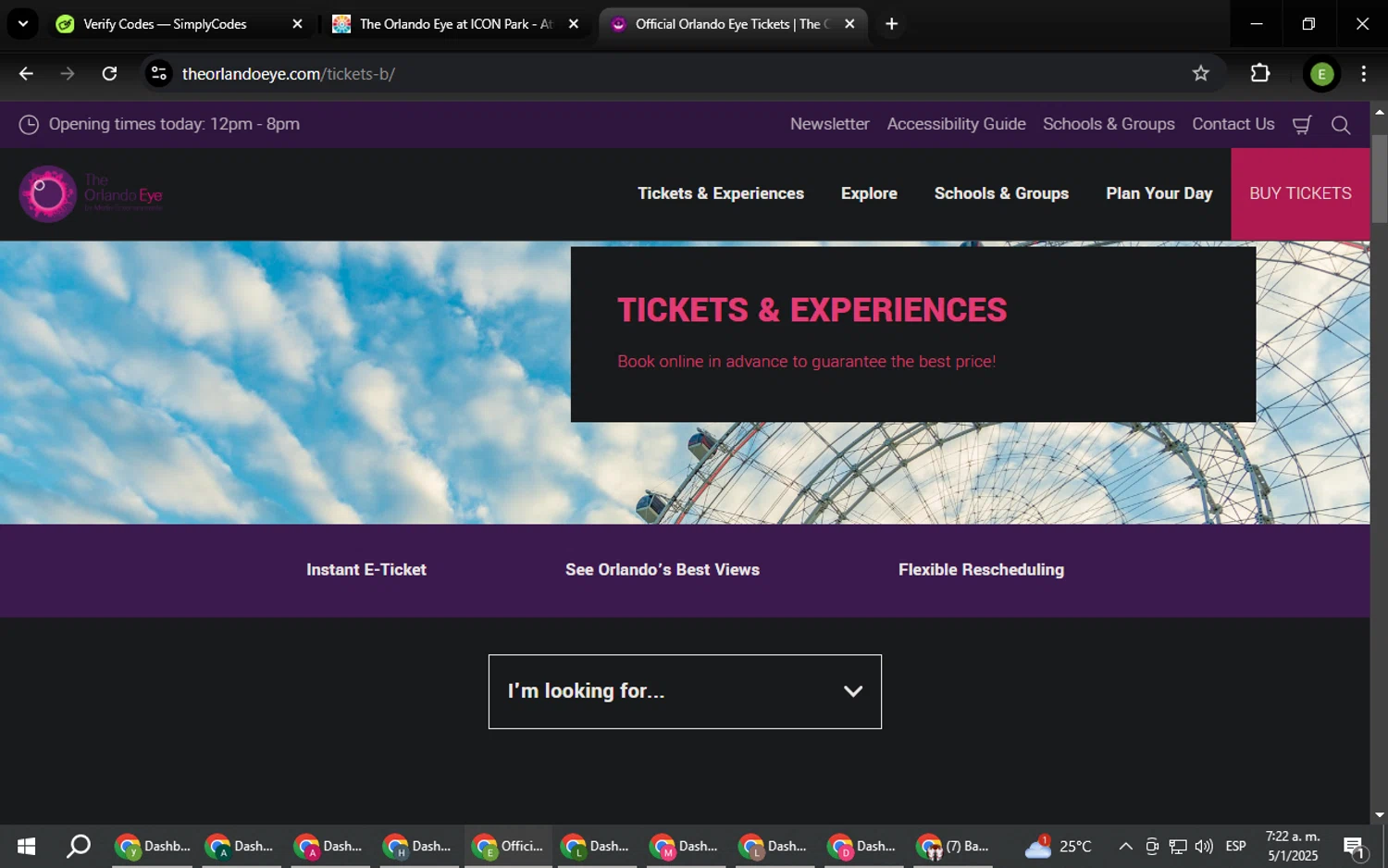Screen dimensions: 1388x868
Task: Bookmark this page with the star icon
Action: click(x=1200, y=74)
